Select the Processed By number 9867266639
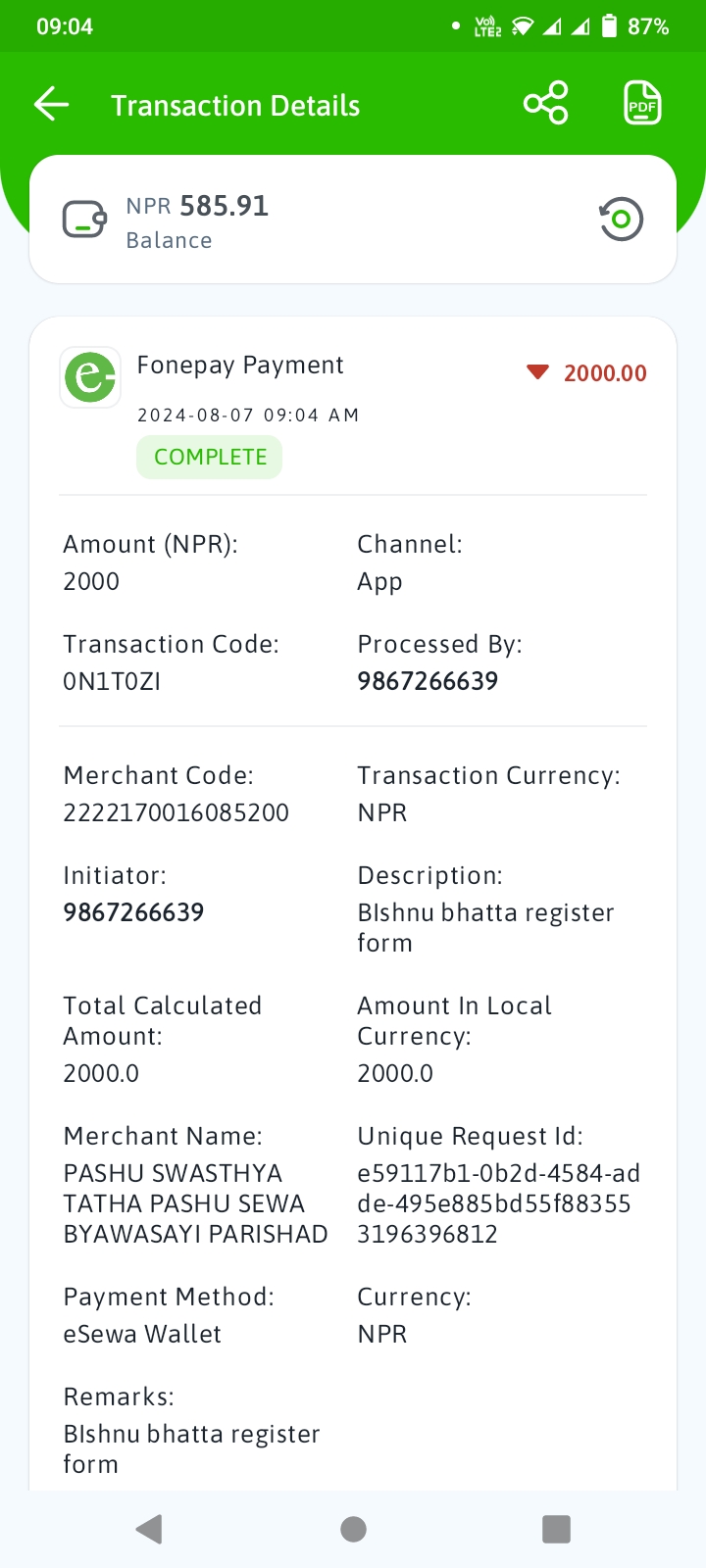The width and height of the screenshot is (706, 1568). (428, 681)
